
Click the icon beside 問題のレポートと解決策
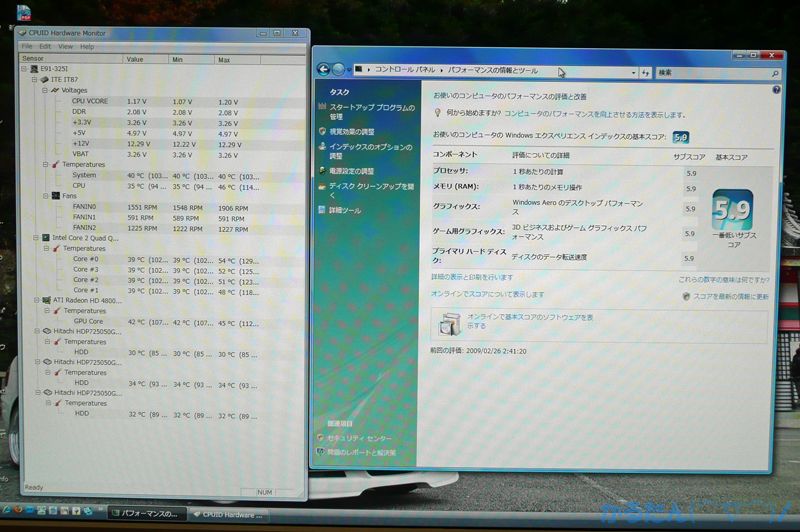pyautogui.click(x=320, y=451)
